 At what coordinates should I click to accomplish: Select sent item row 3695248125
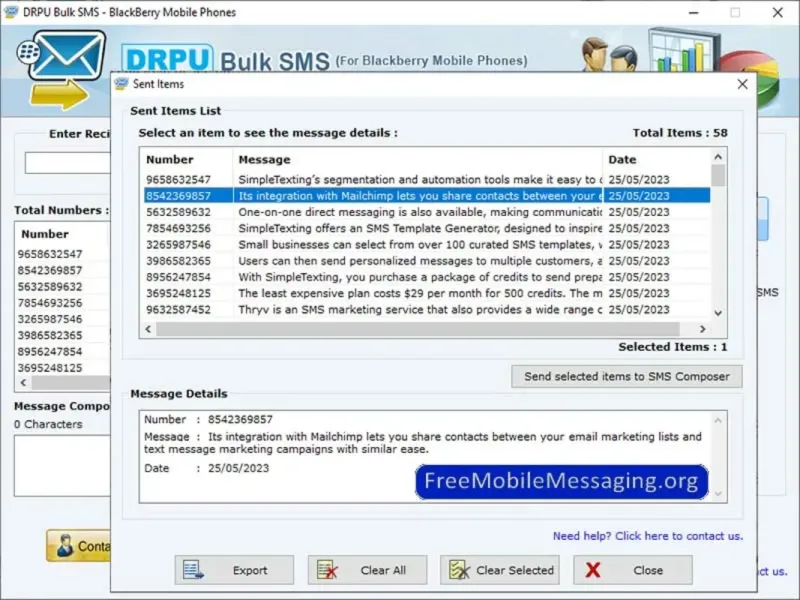[427, 293]
